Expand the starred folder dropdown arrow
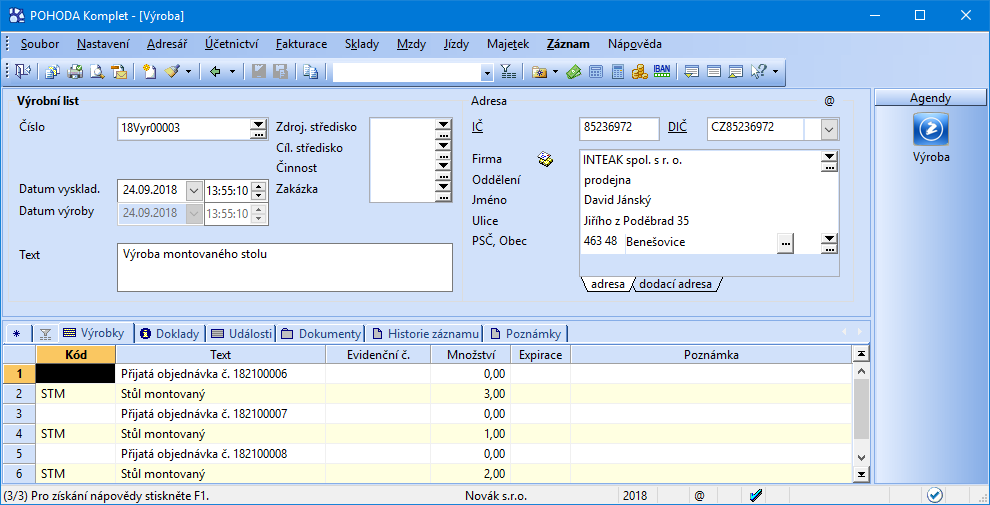The height and width of the screenshot is (505, 990). tap(555, 72)
